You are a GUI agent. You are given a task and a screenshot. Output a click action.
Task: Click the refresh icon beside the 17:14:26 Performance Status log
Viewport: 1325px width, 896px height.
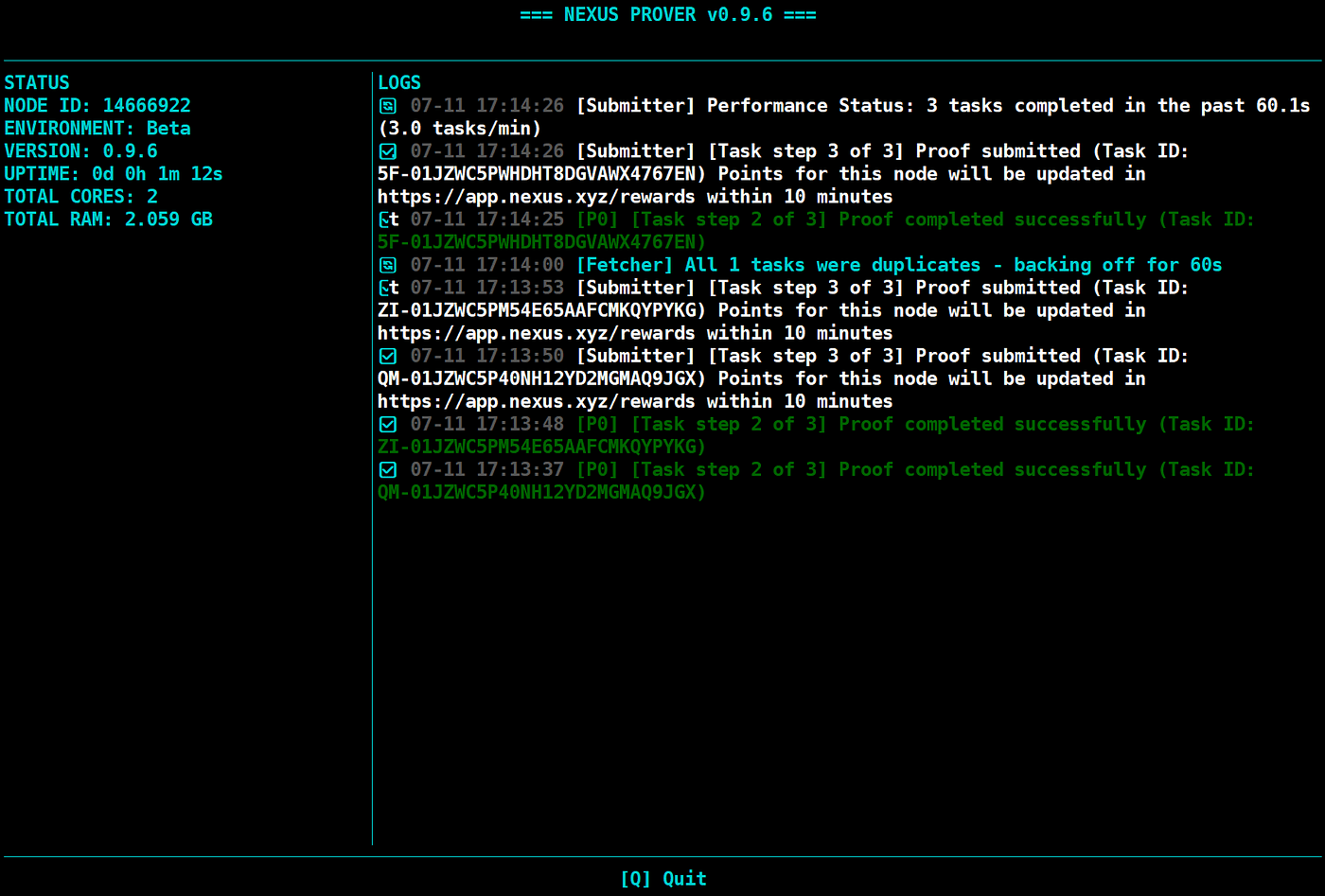pos(388,106)
